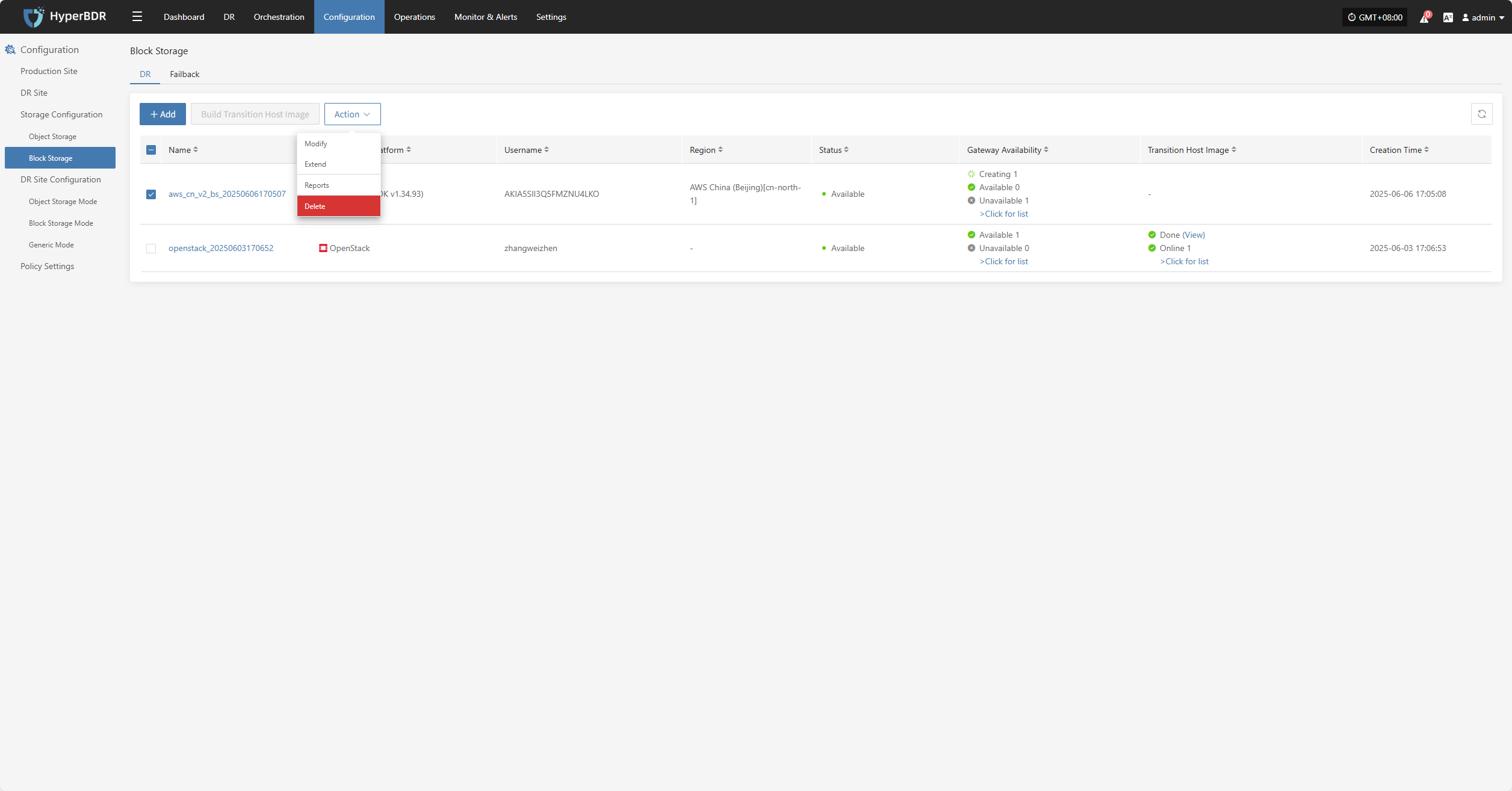The image size is (1512, 791).
Task: Open Block Storage Mode in sidebar
Action: pos(61,223)
